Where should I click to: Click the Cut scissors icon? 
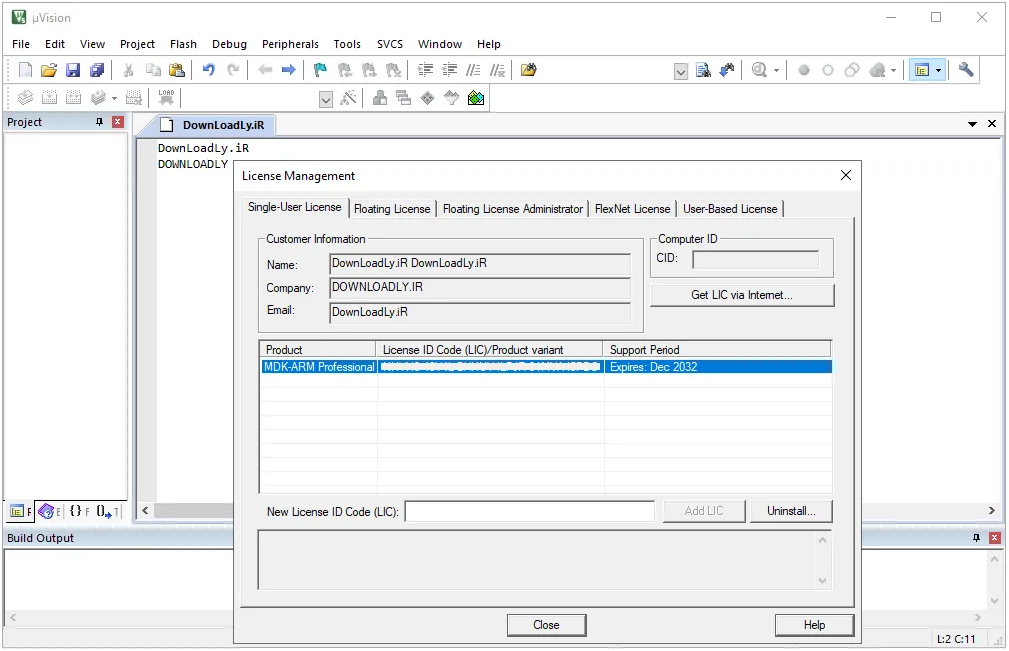click(x=129, y=70)
